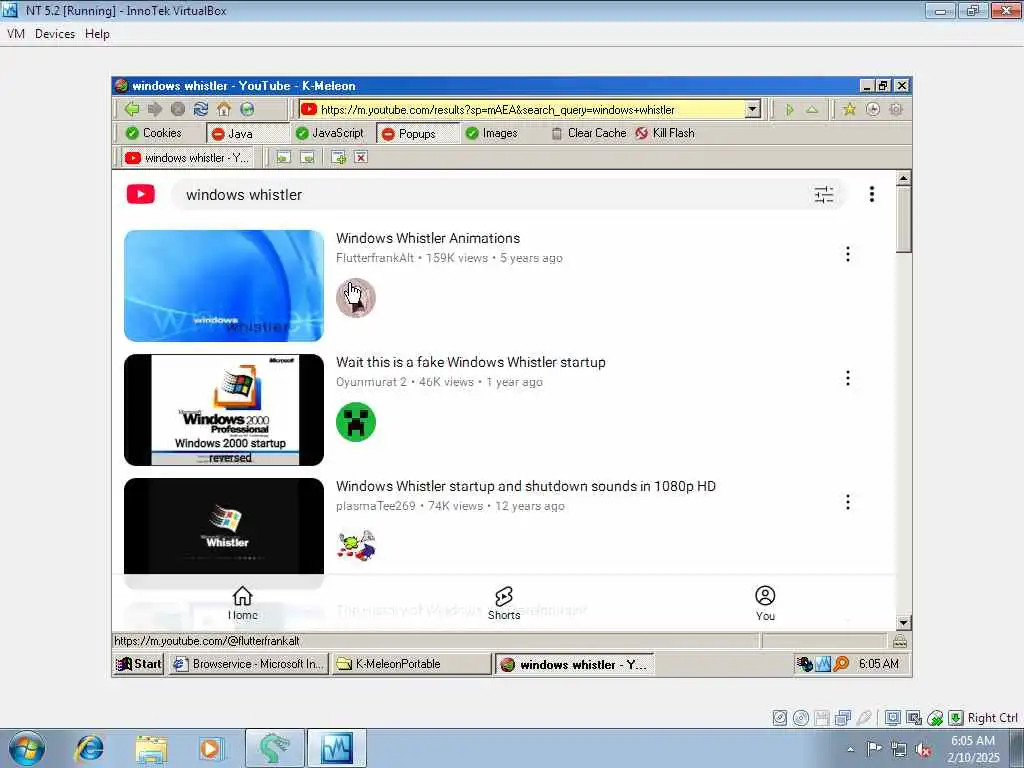The height and width of the screenshot is (768, 1024).
Task: Click the Stop loading button
Action: (x=178, y=109)
